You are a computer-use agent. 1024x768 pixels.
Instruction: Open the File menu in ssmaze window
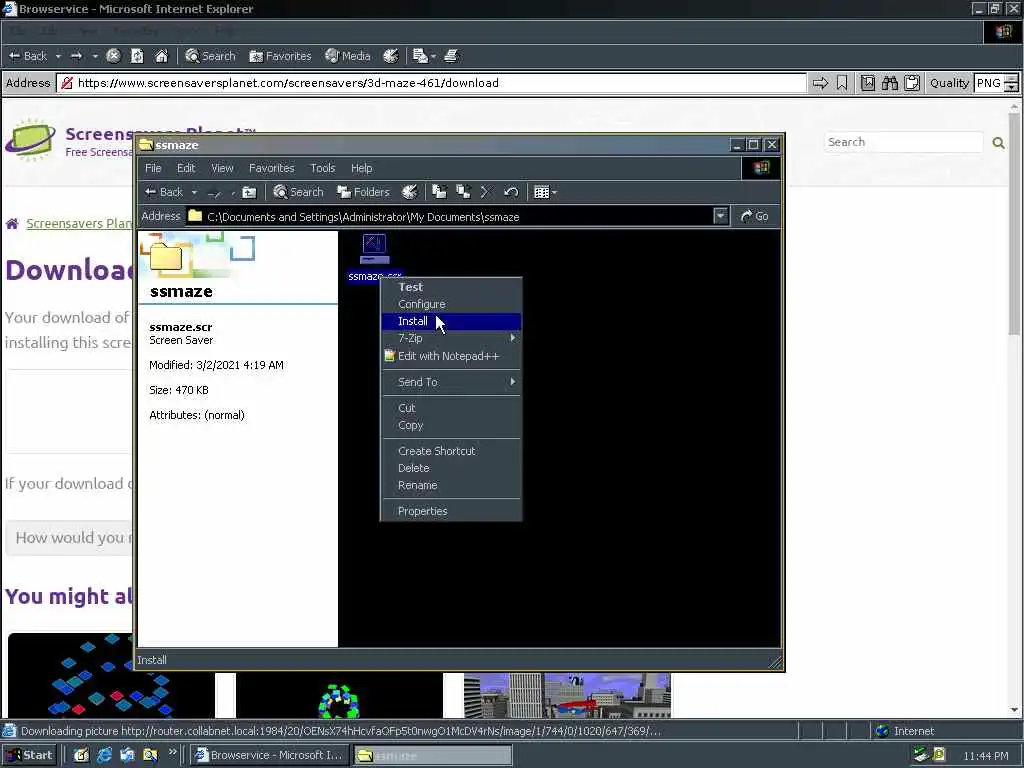[x=153, y=168]
